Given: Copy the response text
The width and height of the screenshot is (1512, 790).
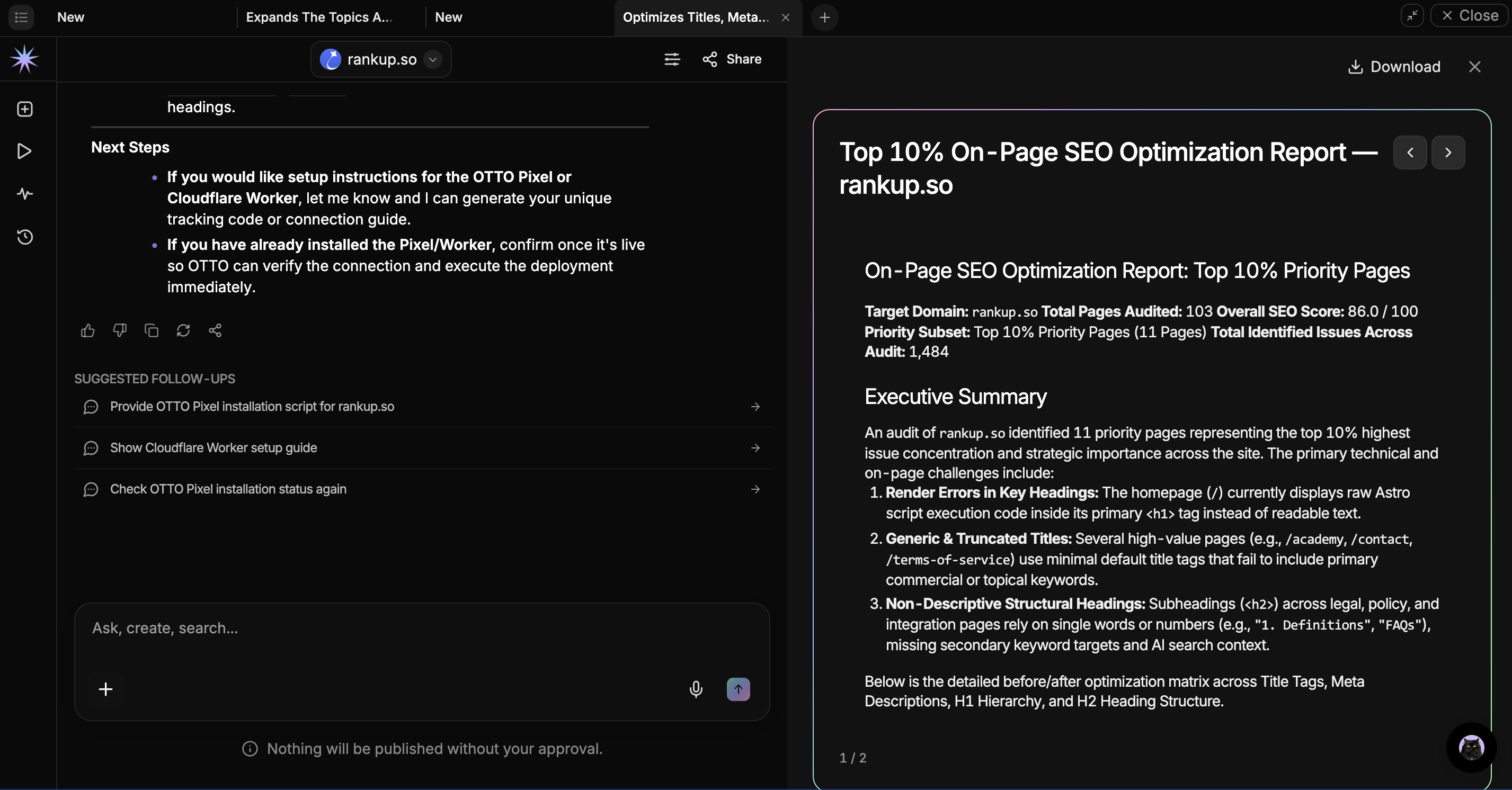Looking at the screenshot, I should tap(152, 331).
